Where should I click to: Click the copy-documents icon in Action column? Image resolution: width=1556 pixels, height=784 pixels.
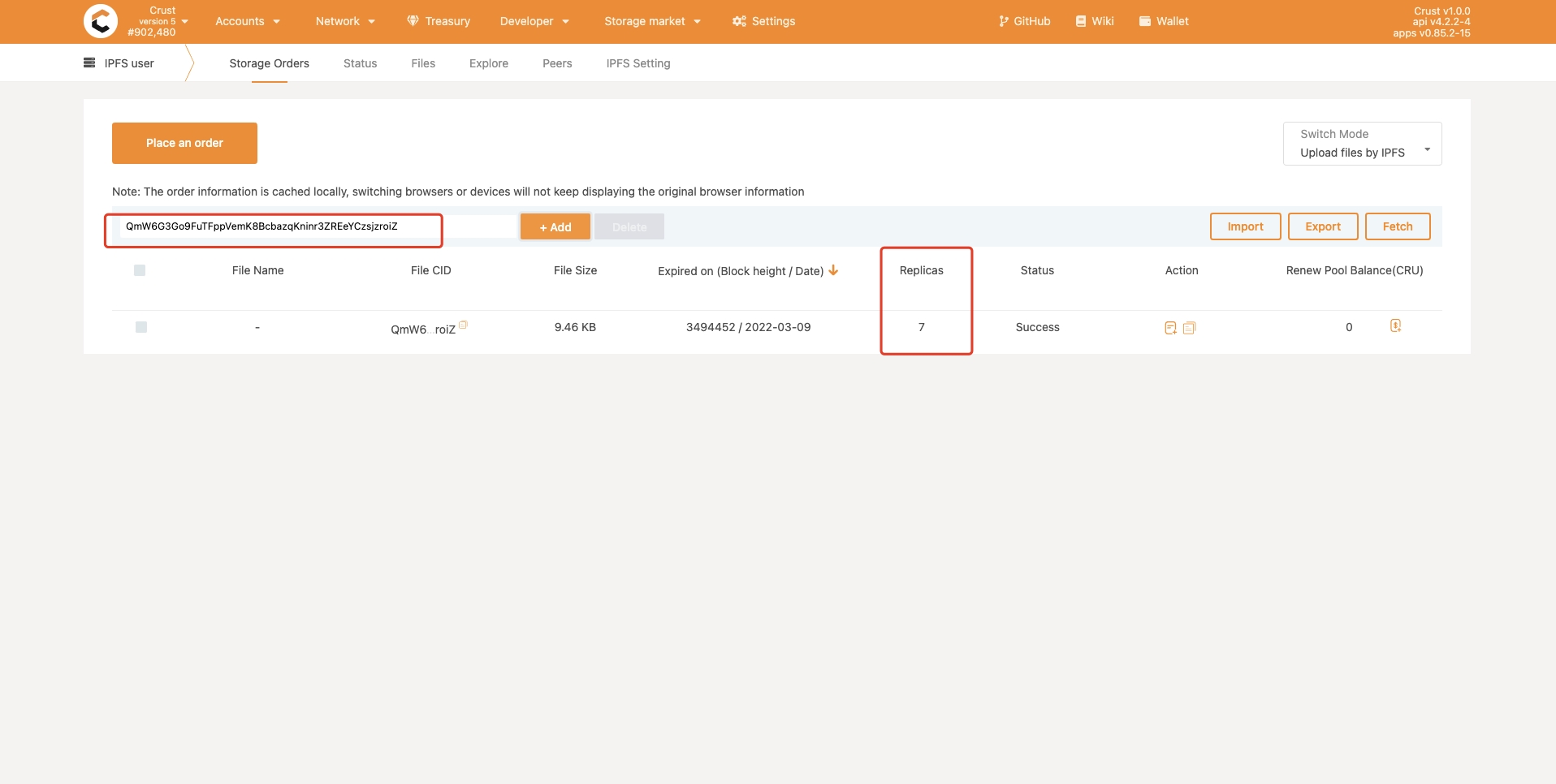point(1190,328)
